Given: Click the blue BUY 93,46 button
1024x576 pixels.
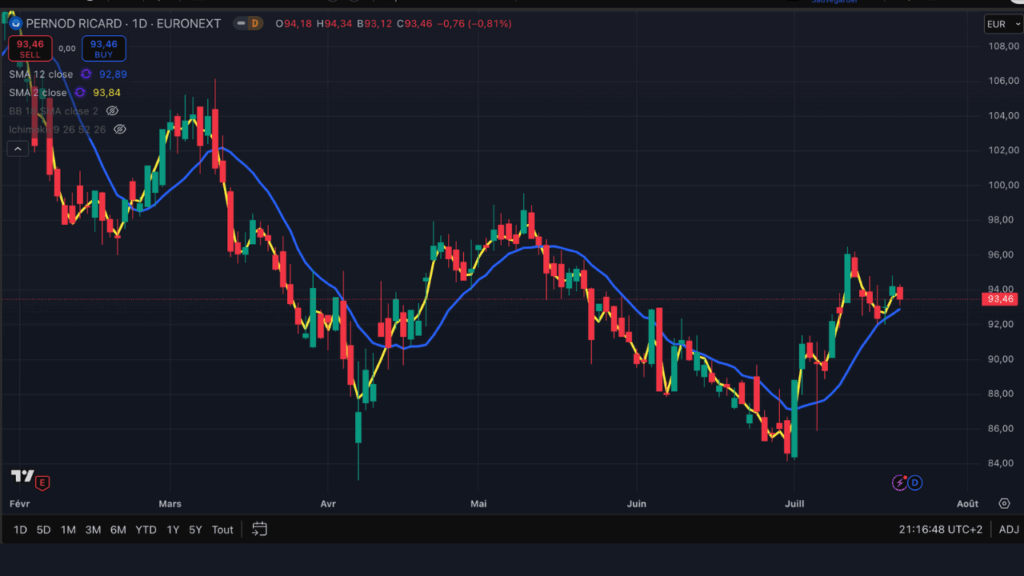Looking at the screenshot, I should (104, 48).
